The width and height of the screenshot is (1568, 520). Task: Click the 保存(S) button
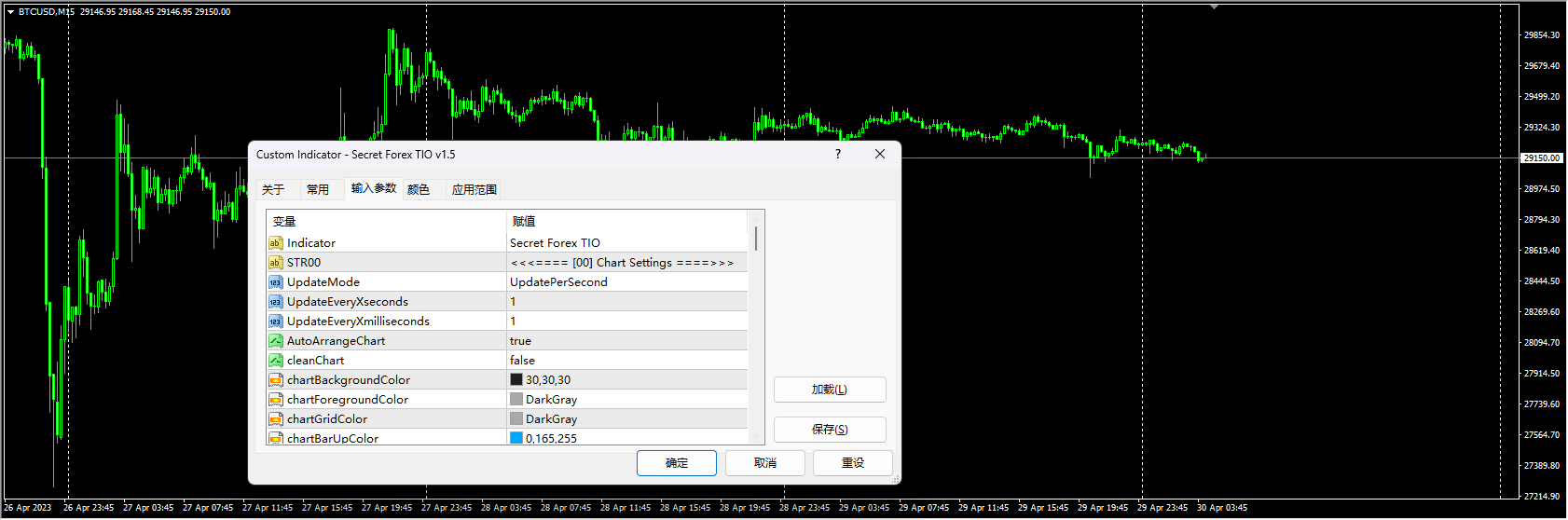pos(830,430)
